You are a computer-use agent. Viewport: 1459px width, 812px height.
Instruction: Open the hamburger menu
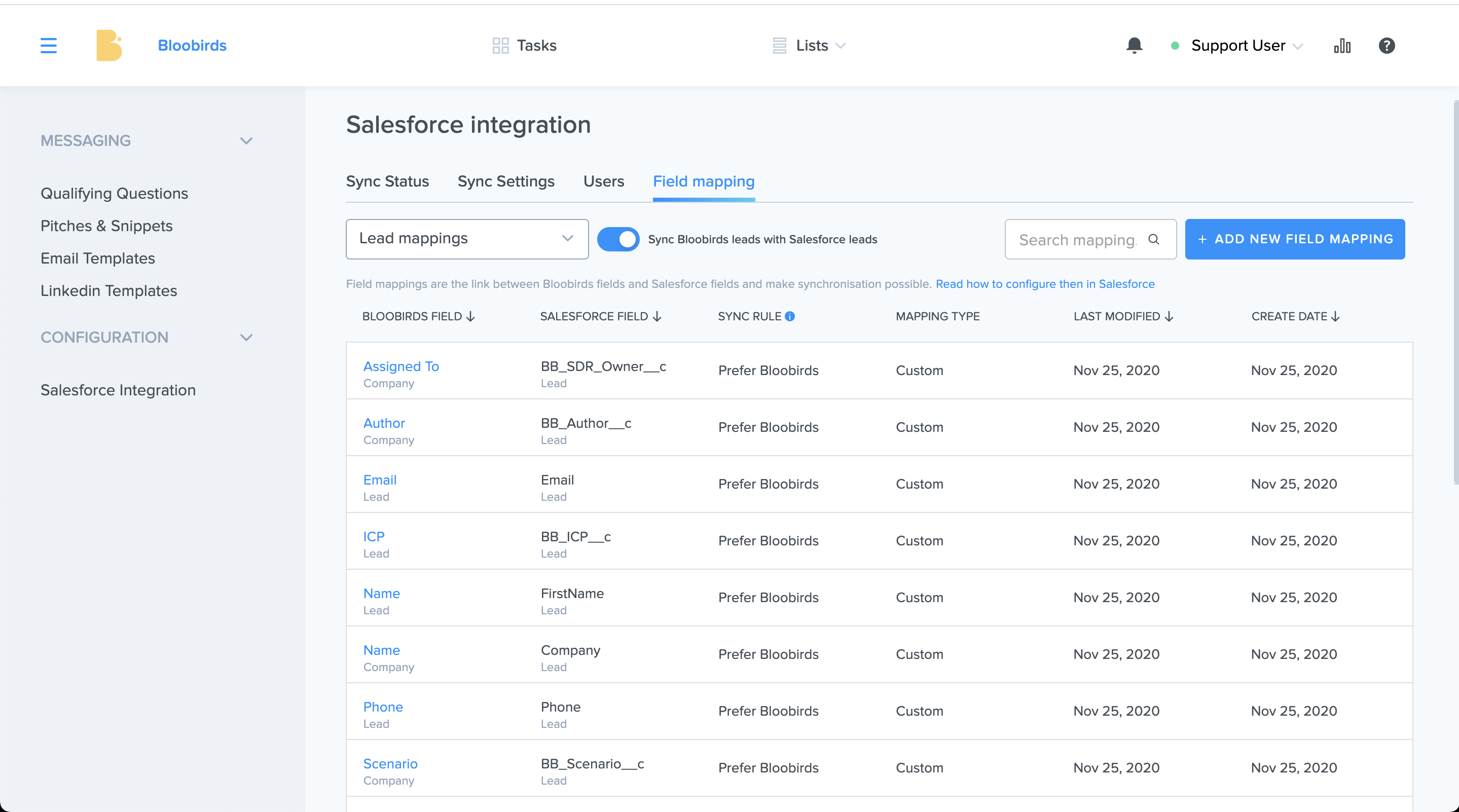tap(49, 45)
